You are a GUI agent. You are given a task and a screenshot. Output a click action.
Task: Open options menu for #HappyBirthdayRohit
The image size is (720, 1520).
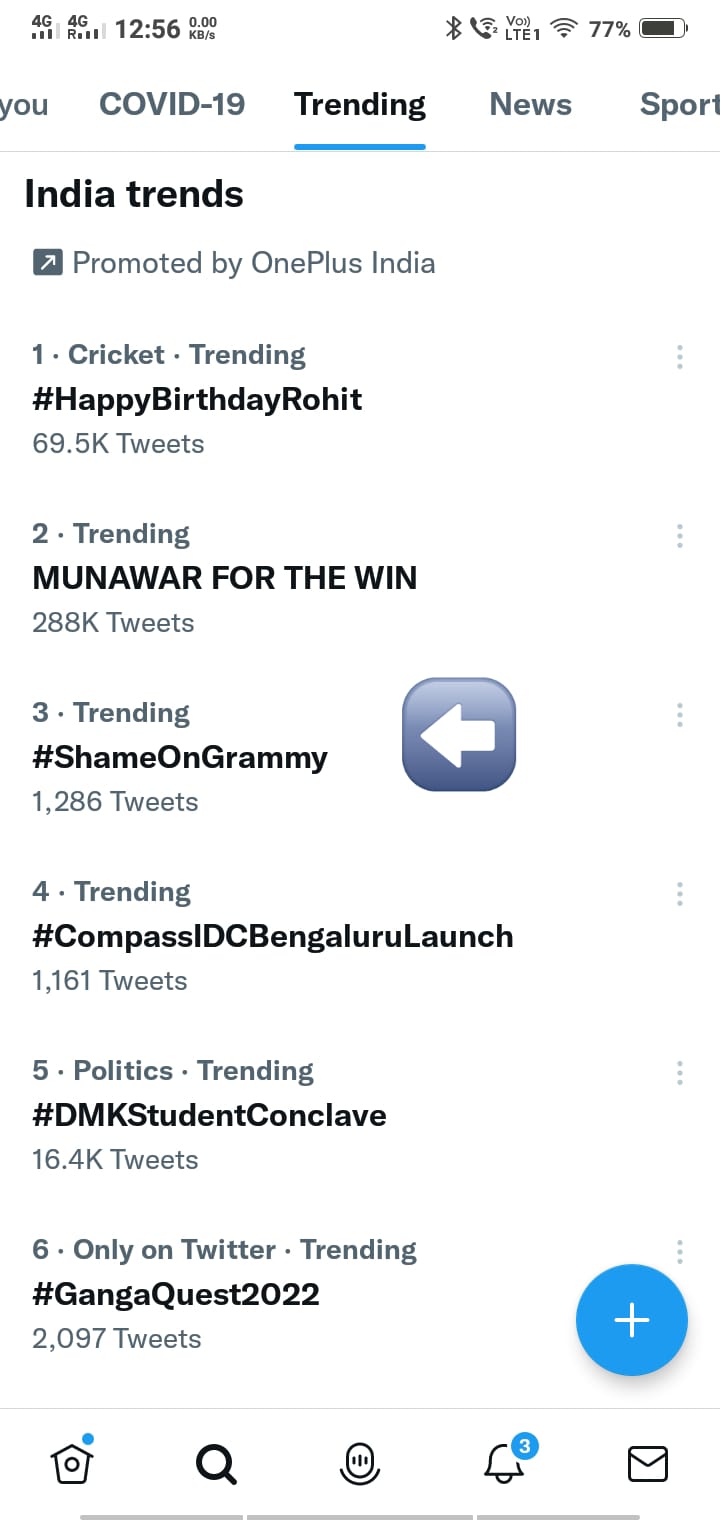coord(680,356)
